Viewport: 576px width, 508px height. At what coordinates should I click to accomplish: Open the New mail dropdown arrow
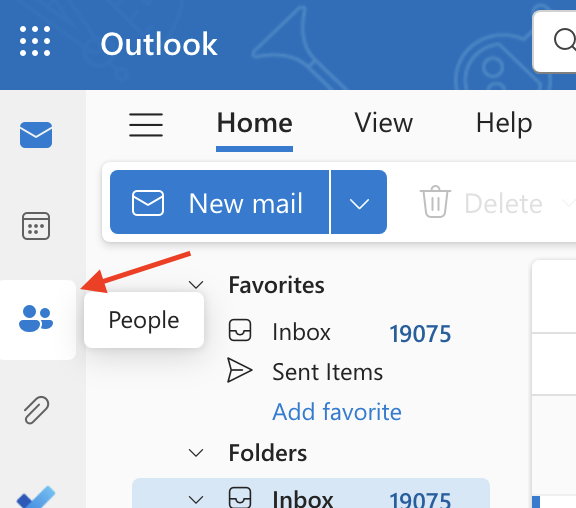pos(359,202)
